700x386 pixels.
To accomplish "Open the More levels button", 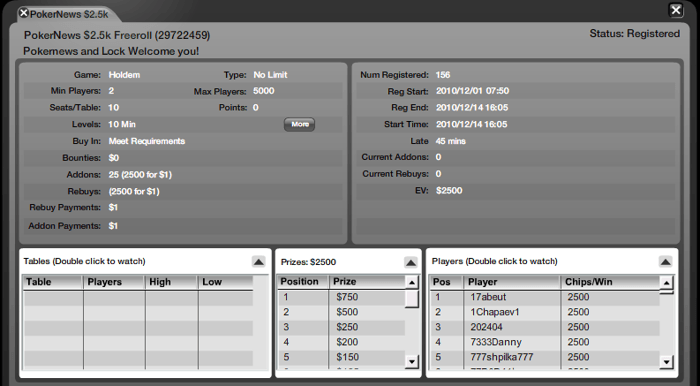I will (x=300, y=124).
